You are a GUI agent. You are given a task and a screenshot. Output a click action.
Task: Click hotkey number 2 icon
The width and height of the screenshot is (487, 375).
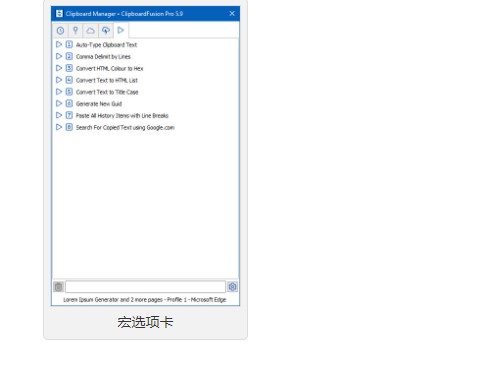click(69, 56)
